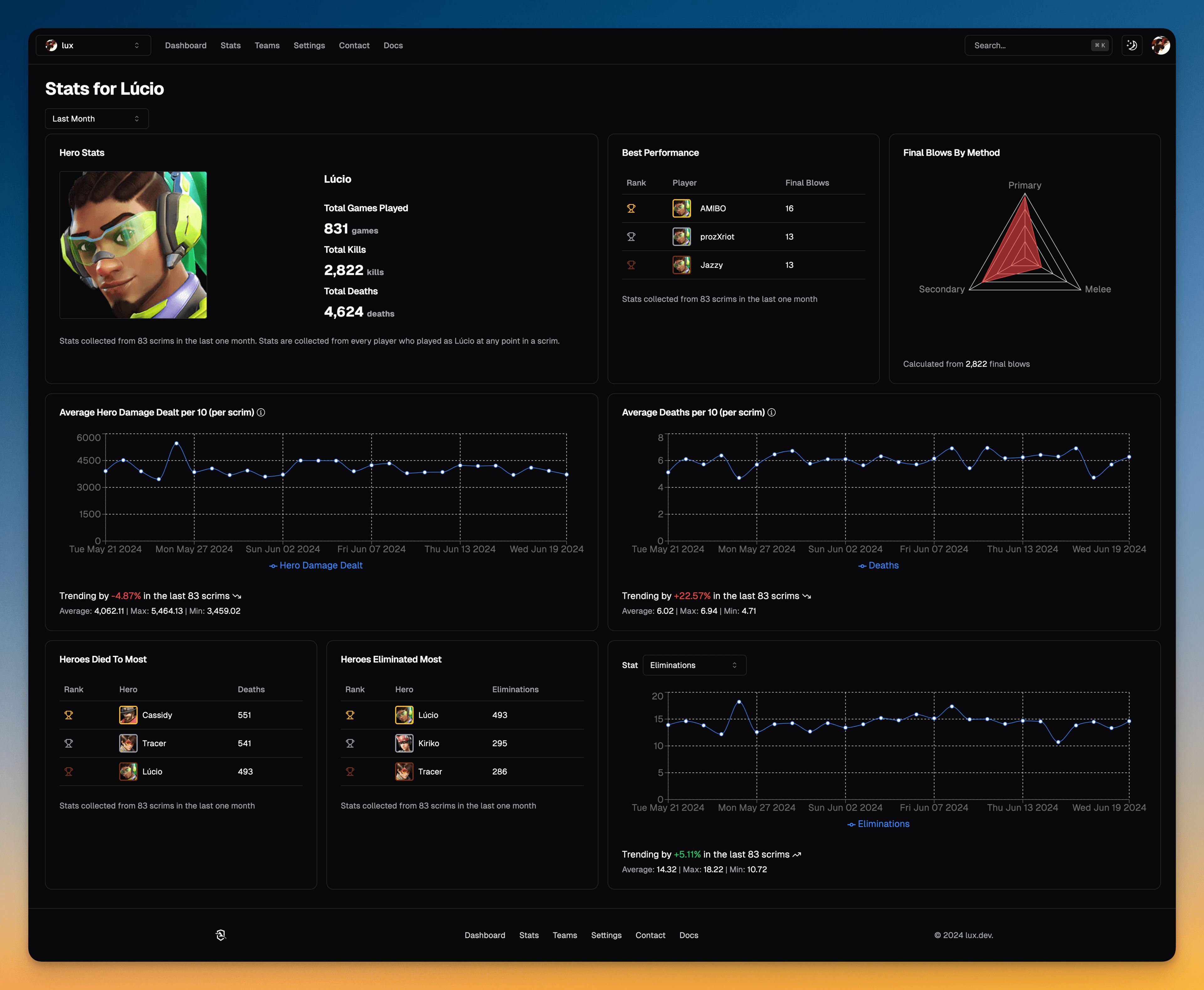
Task: Click gold trophy in Lúcio 493 eliminations row
Action: (x=350, y=715)
